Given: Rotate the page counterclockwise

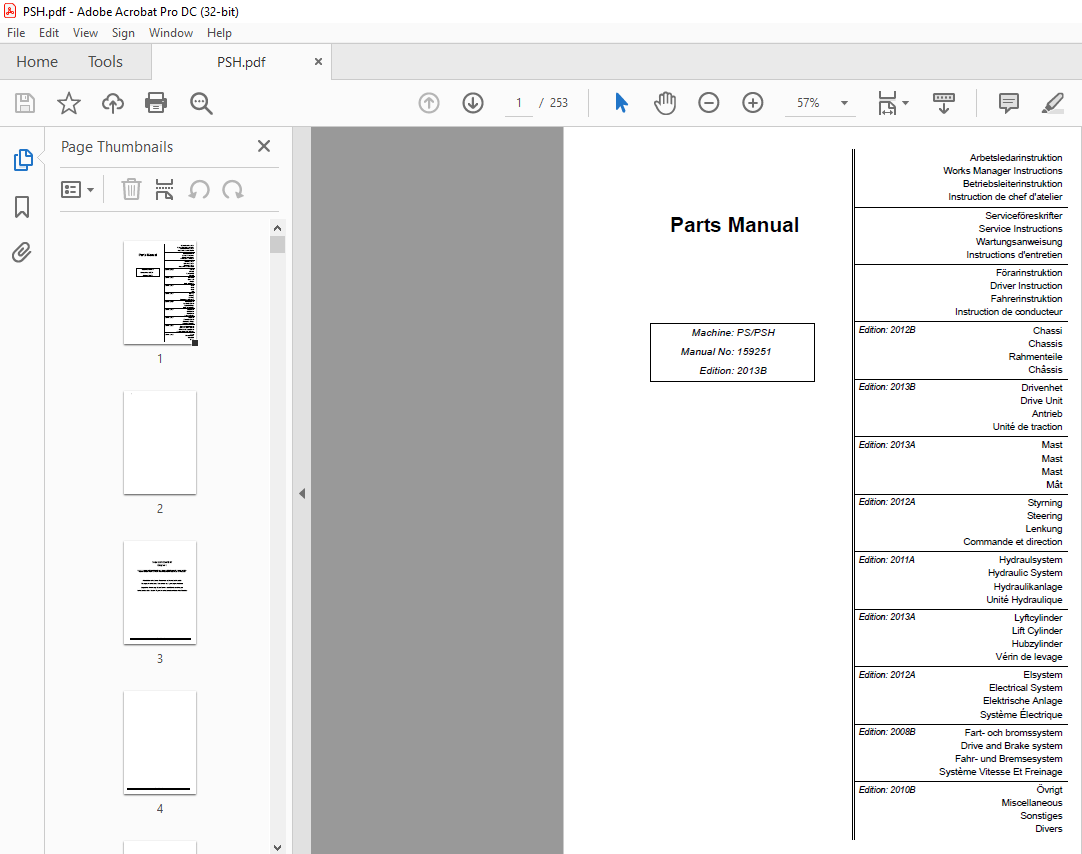Looking at the screenshot, I should point(199,189).
